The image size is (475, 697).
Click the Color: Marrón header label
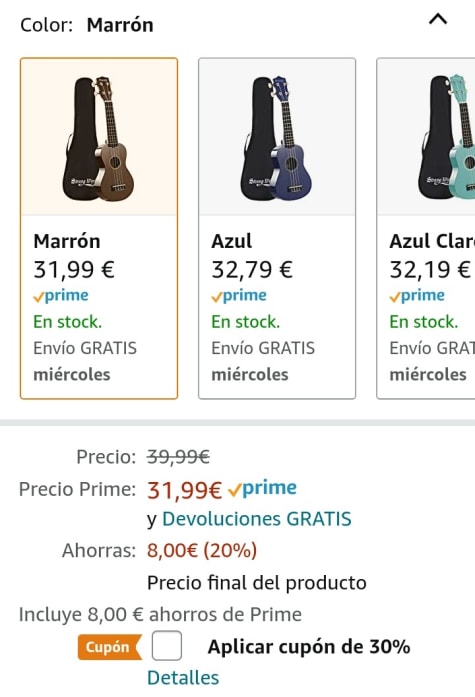coord(87,25)
